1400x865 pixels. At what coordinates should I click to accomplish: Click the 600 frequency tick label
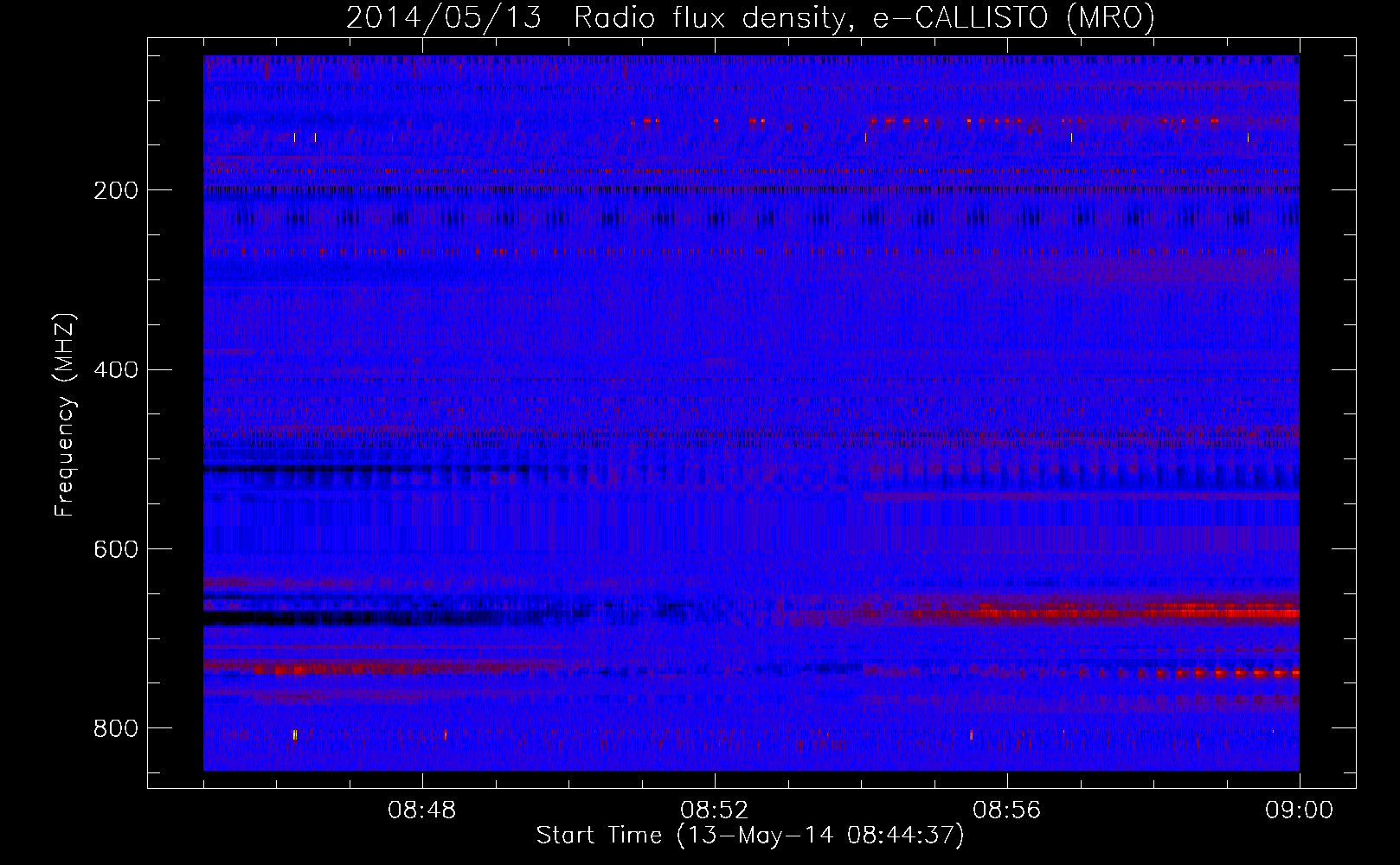pyautogui.click(x=116, y=549)
